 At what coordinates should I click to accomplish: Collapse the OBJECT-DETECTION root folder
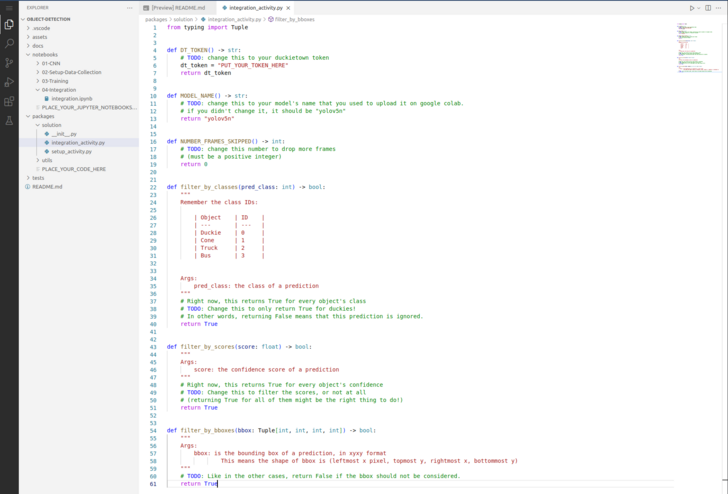click(x=48, y=19)
